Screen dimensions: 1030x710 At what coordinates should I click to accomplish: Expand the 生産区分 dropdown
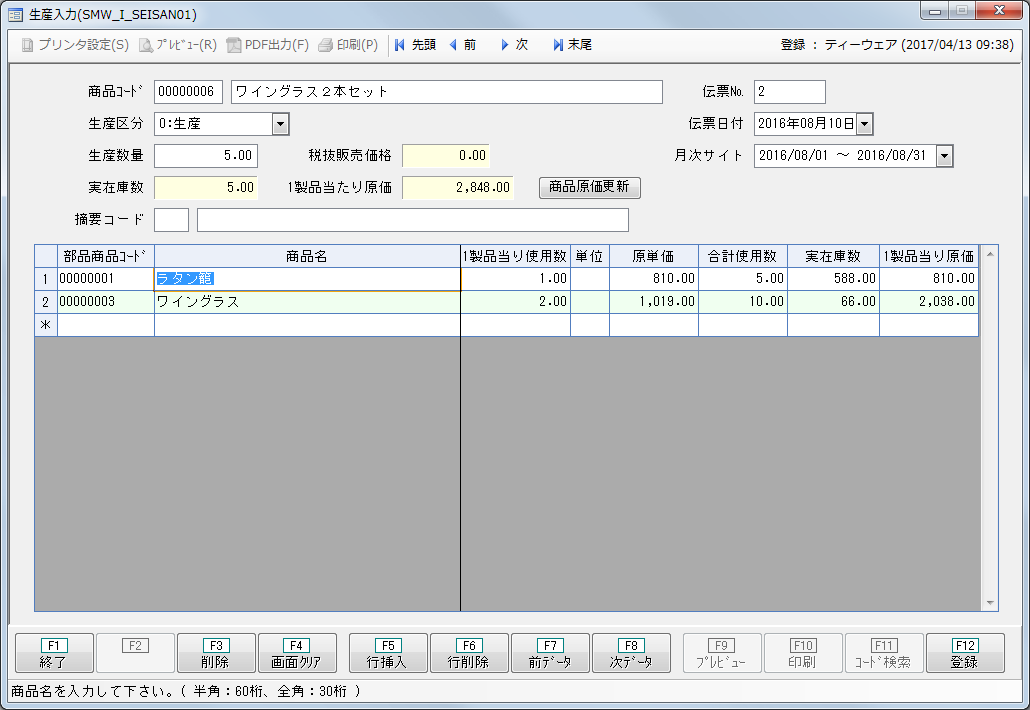(x=281, y=124)
